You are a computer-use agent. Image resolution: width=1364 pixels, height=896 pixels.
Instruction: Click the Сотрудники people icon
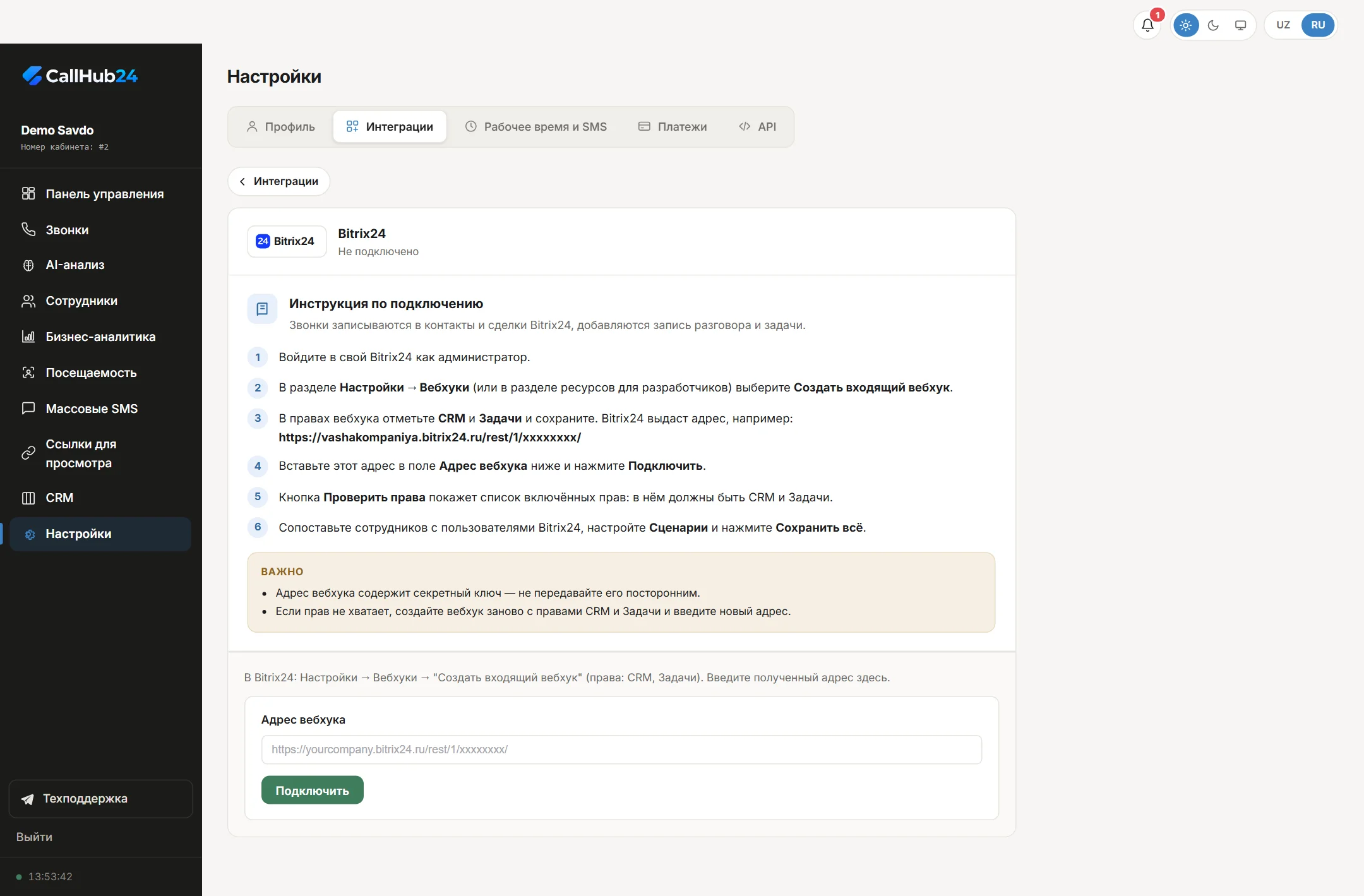[28, 301]
